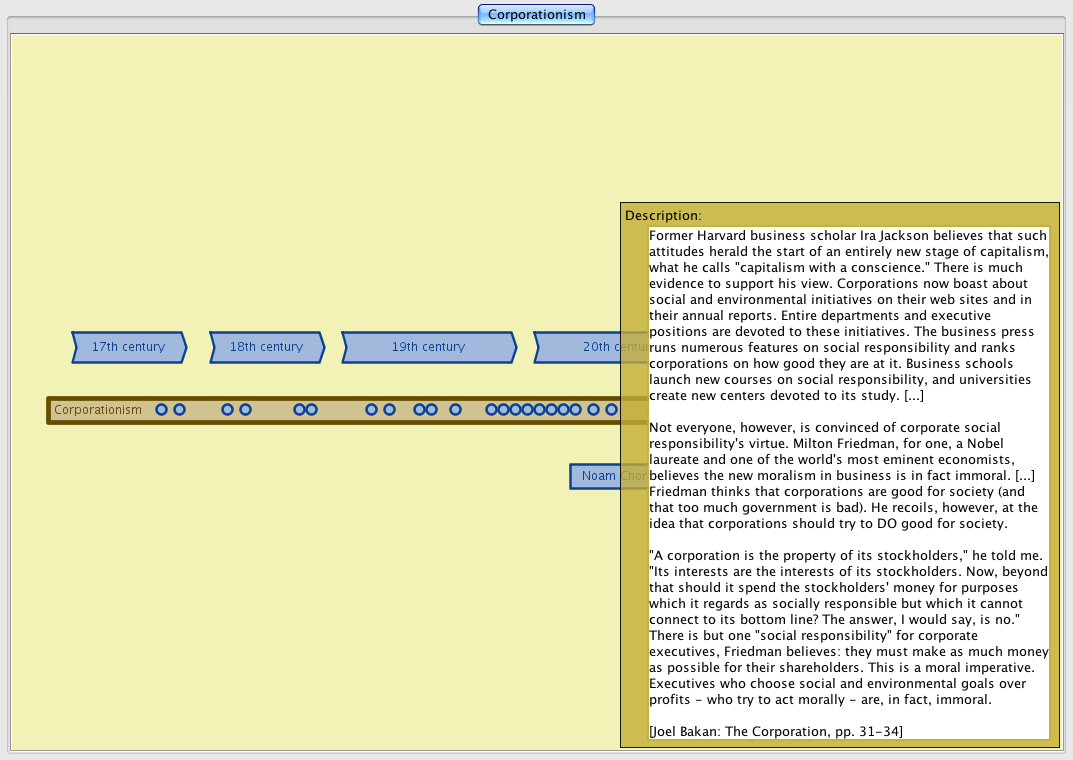This screenshot has height=760, width=1073.
Task: Open the 19th century era arrow
Action: coord(428,347)
